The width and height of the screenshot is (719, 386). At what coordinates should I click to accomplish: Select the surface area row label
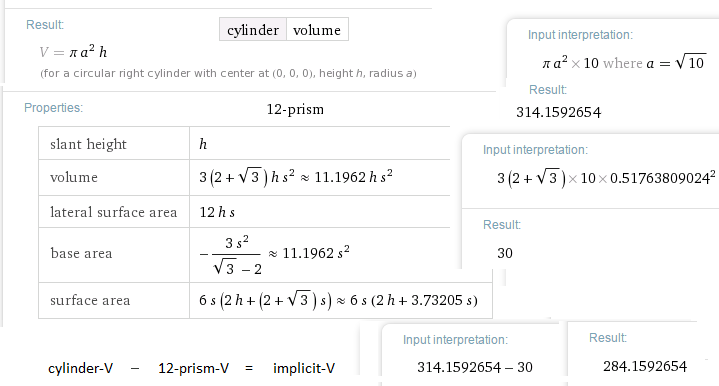click(90, 300)
